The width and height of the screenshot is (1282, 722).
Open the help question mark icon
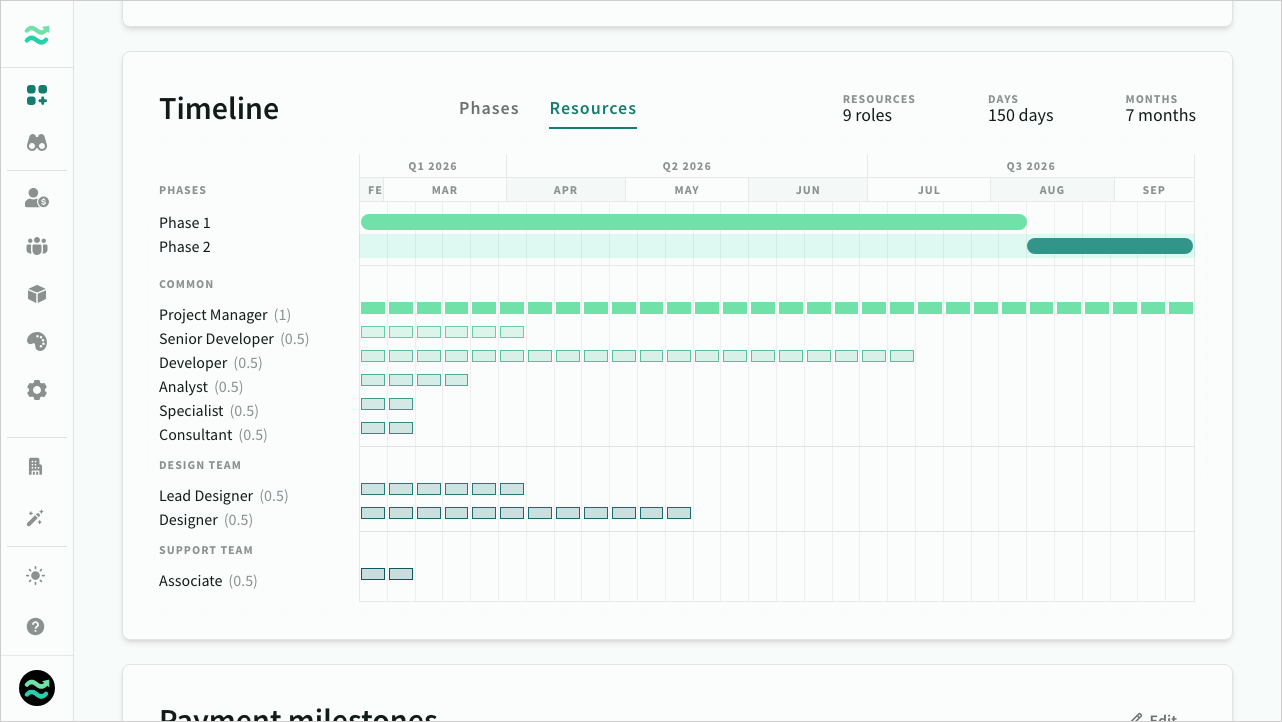(37, 627)
